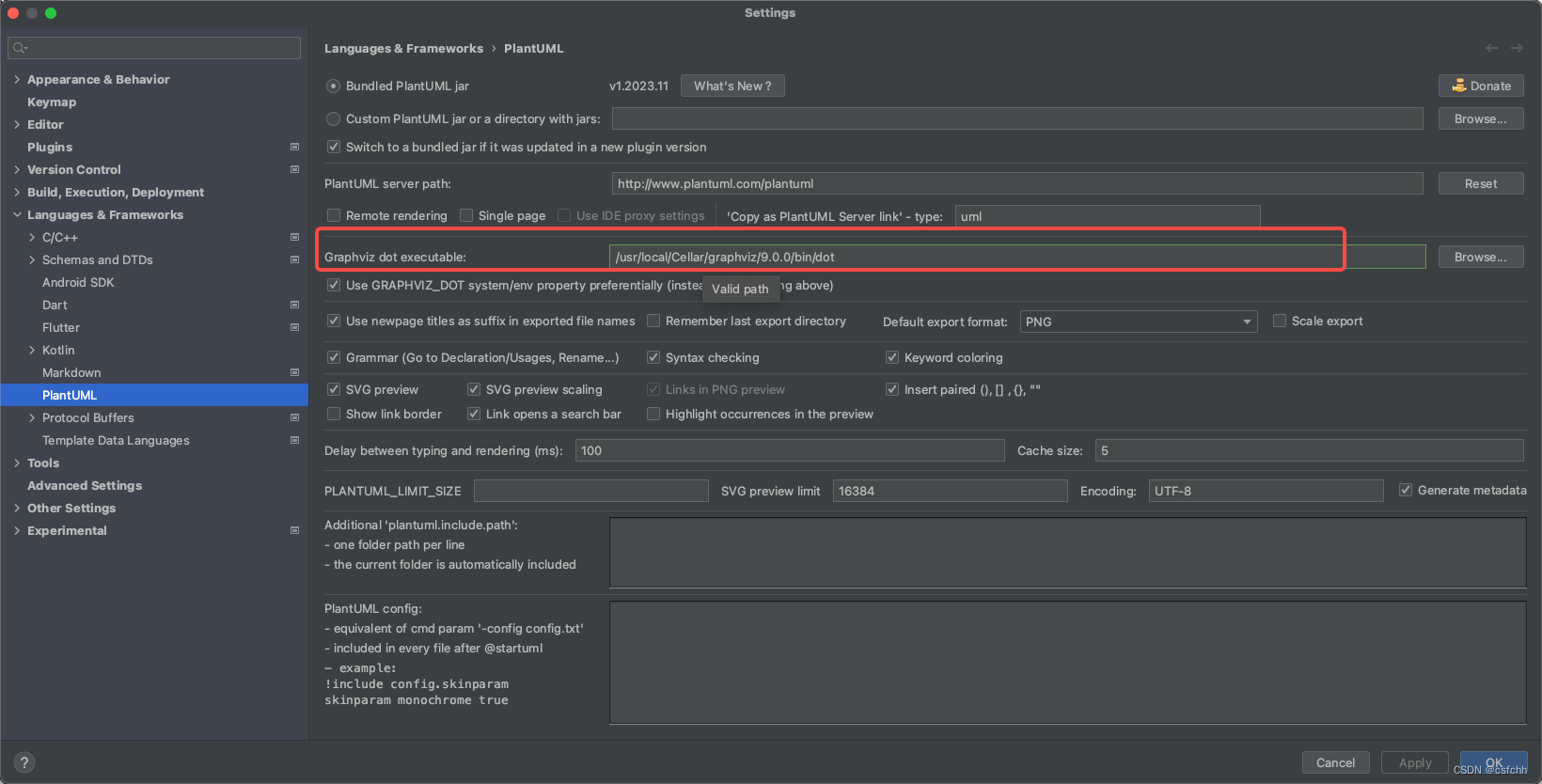Click Reset server path button
Image resolution: width=1542 pixels, height=784 pixels.
point(1481,183)
